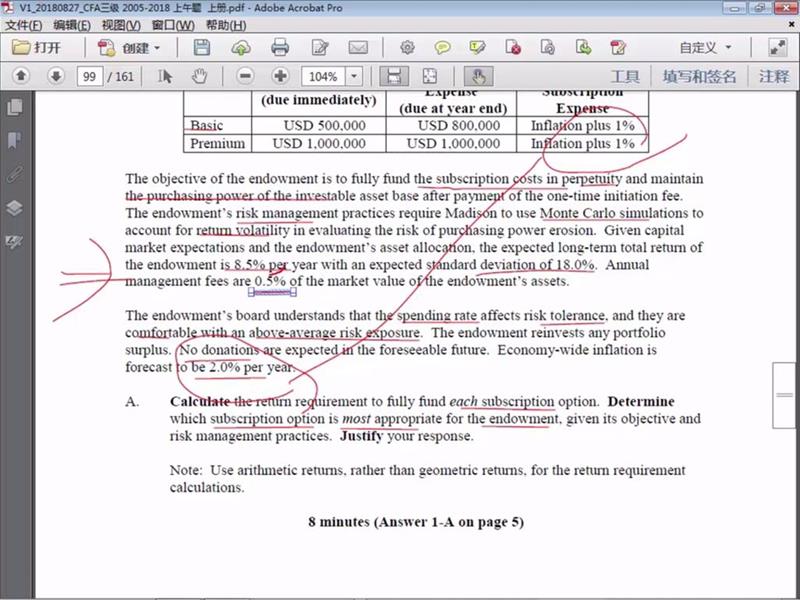Open the 工具 tools pane
Image resolution: width=800 pixels, height=600 pixels.
625,77
